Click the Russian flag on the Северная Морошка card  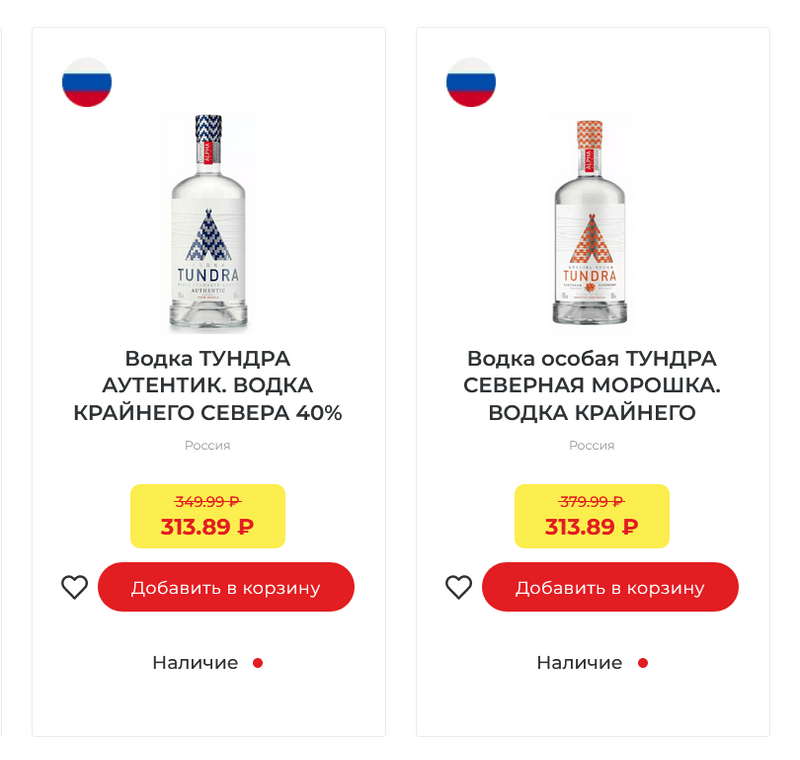471,82
